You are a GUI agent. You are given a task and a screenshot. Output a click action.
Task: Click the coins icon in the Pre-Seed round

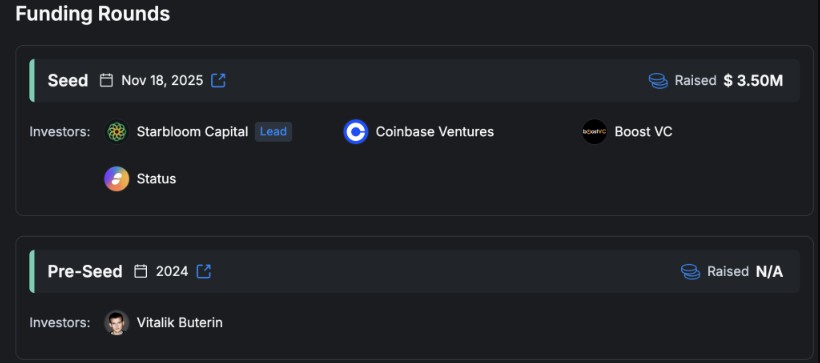pyautogui.click(x=690, y=271)
